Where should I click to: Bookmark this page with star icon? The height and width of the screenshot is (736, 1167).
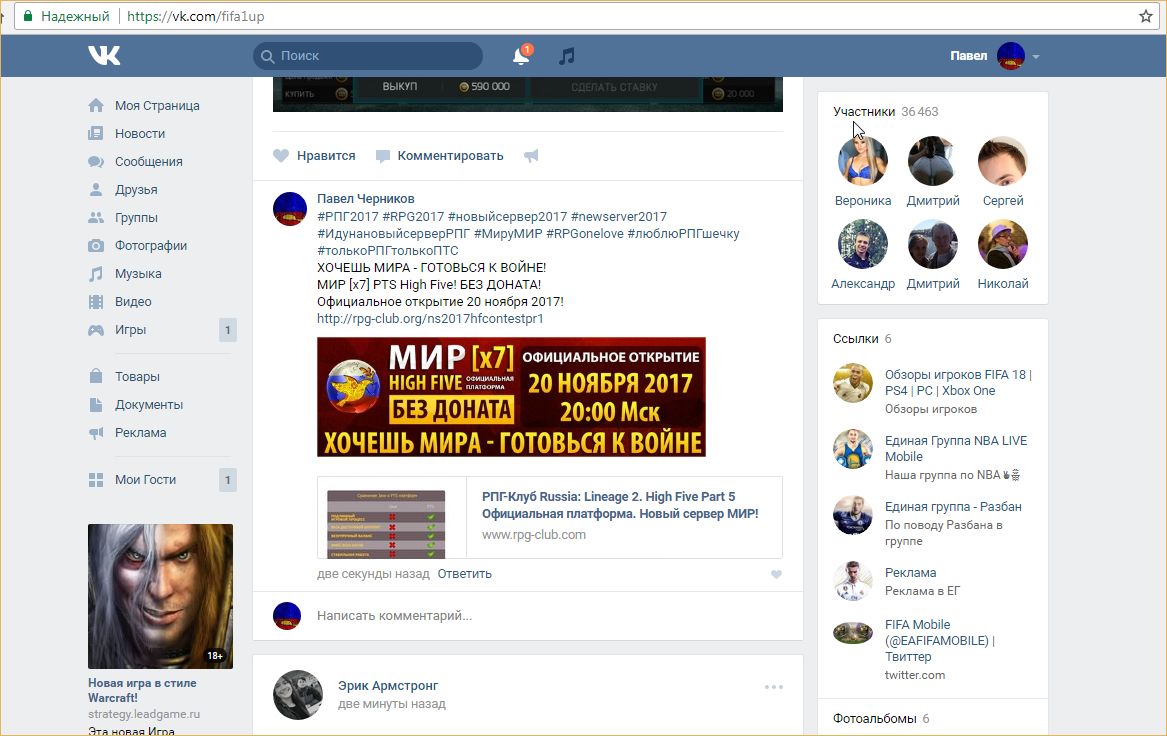(1146, 16)
